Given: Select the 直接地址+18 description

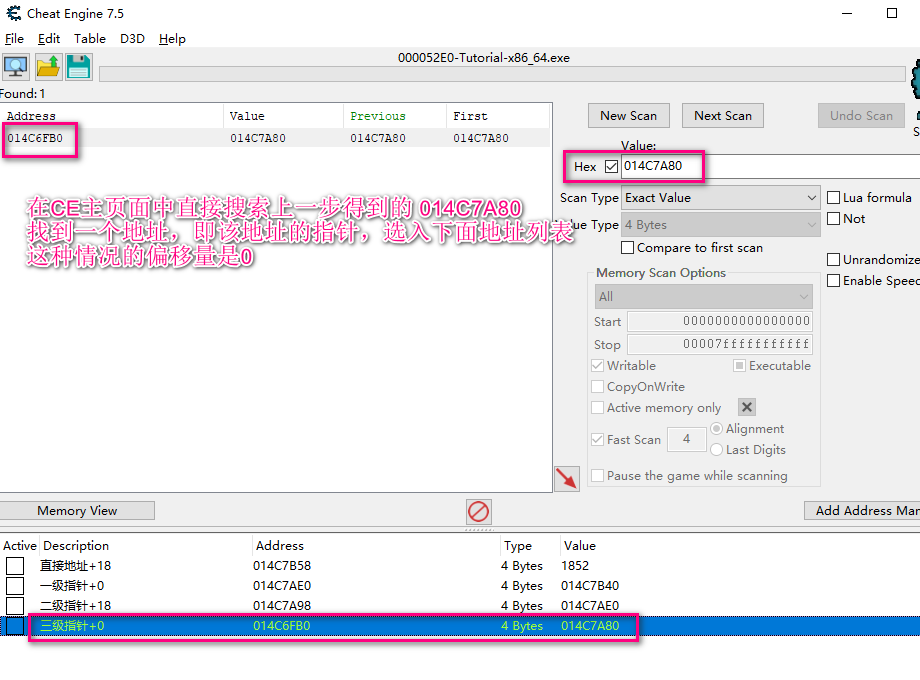Looking at the screenshot, I should (x=75, y=566).
